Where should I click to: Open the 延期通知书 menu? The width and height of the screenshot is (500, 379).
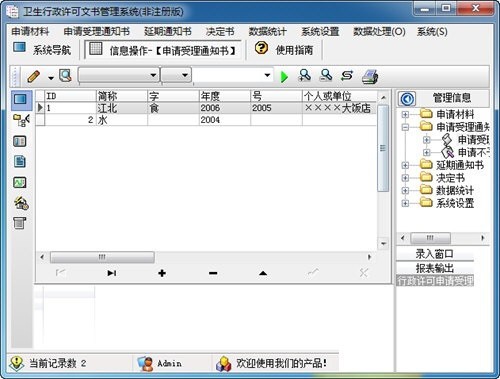click(168, 32)
